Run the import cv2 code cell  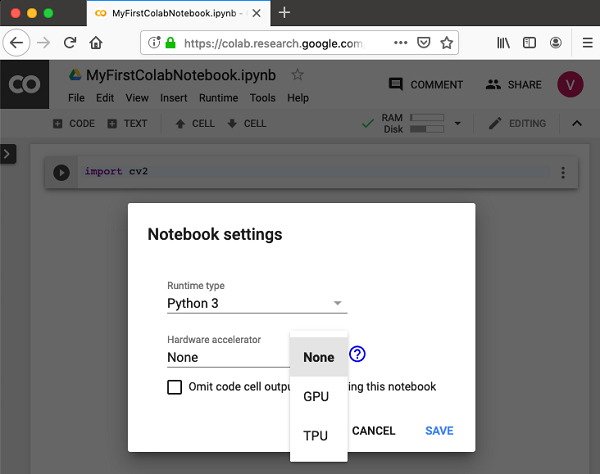point(62,172)
